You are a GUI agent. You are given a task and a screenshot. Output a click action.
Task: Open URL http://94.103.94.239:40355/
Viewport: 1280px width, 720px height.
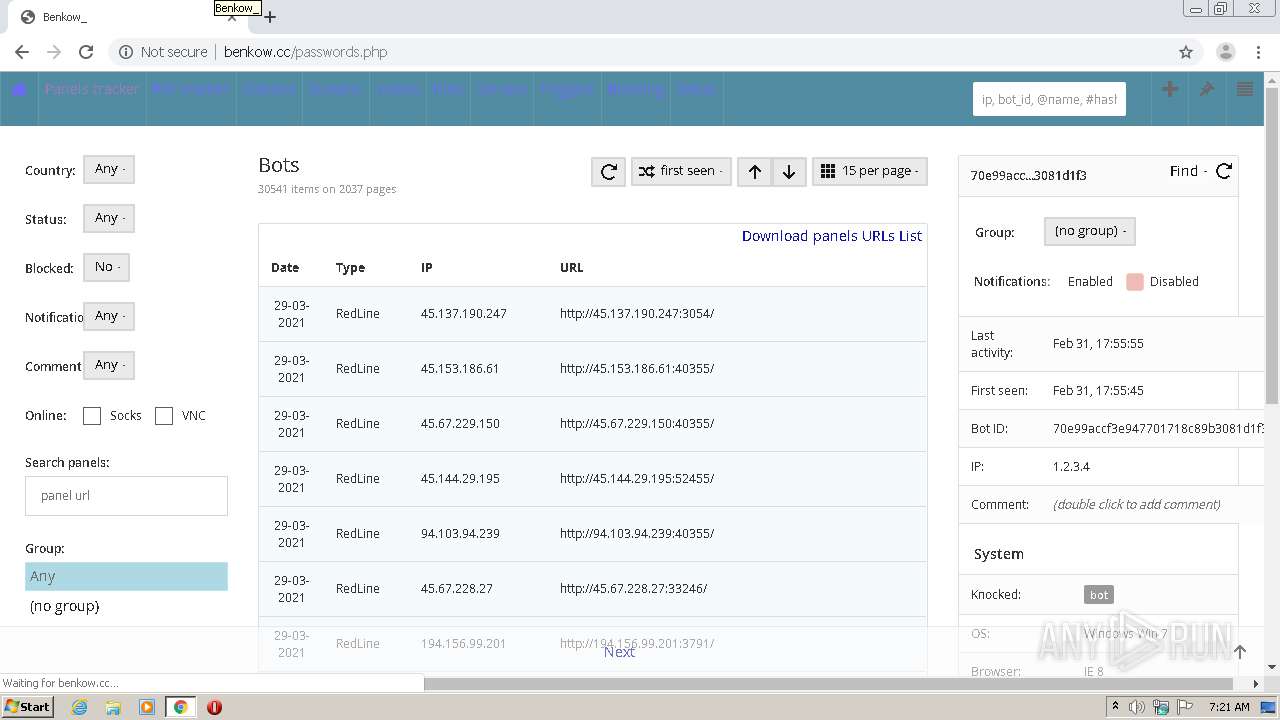pyautogui.click(x=637, y=533)
